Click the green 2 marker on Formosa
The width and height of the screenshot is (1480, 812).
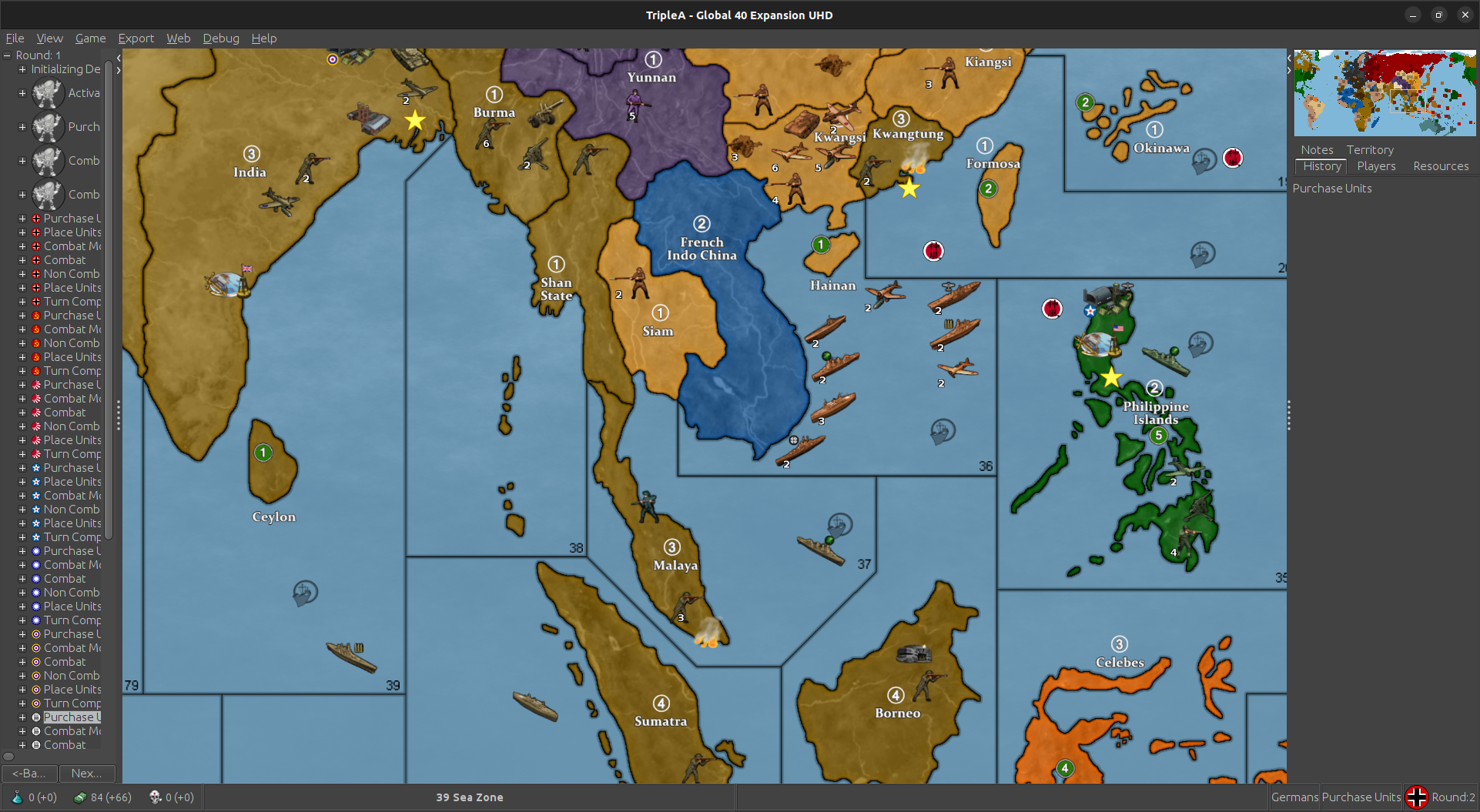(988, 189)
